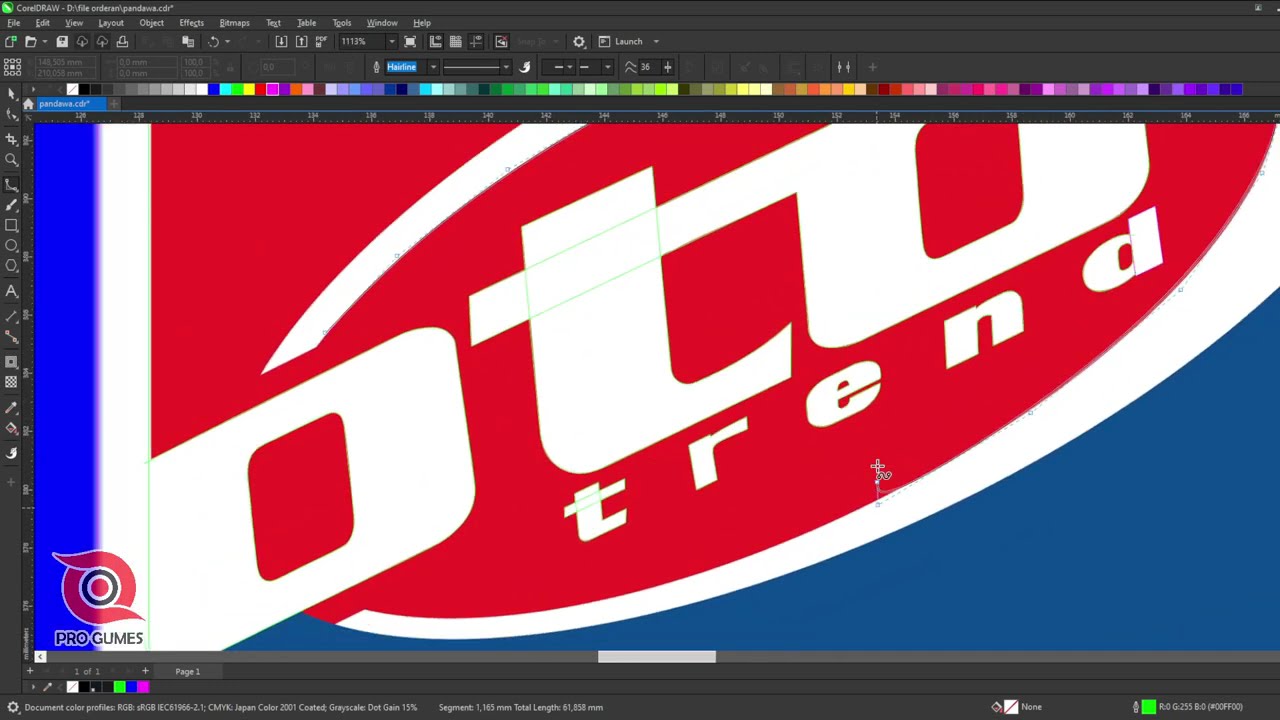1280x720 pixels.
Task: Expand the color palette flyout arrow
Action: (32, 89)
